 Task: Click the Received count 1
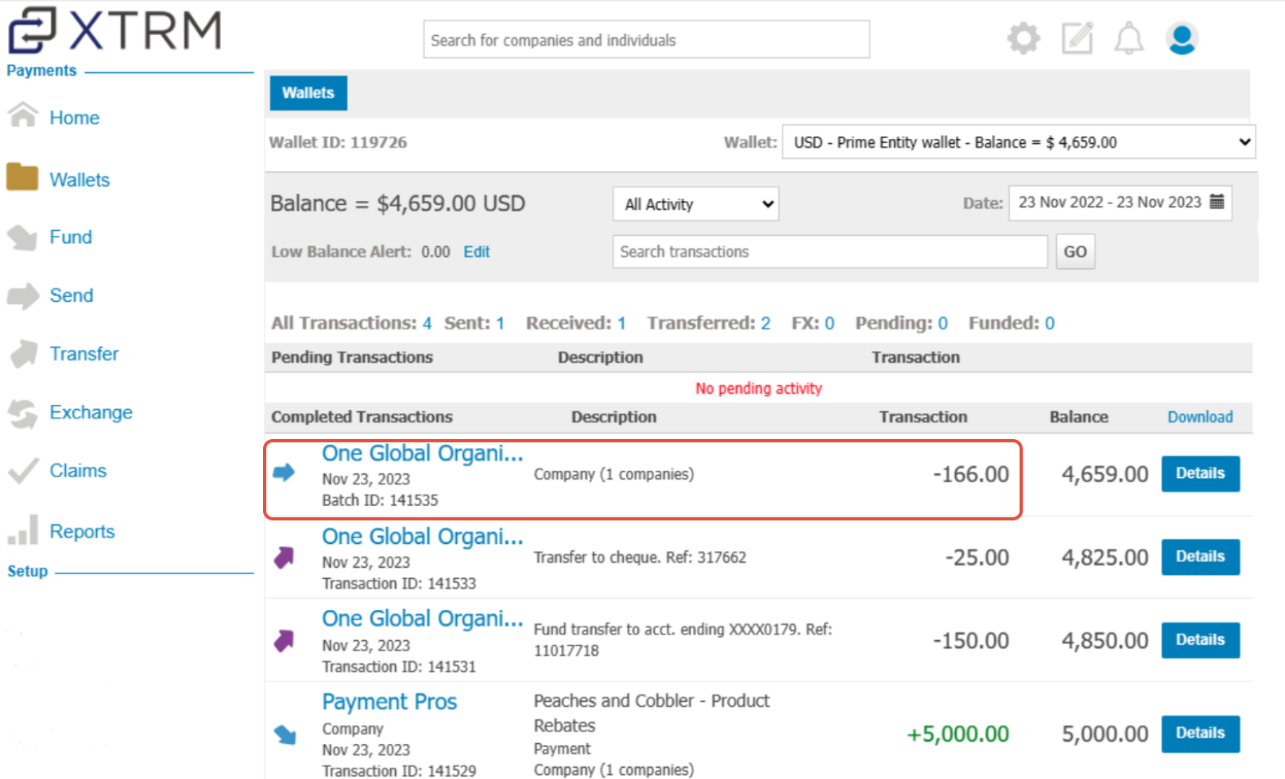621,323
